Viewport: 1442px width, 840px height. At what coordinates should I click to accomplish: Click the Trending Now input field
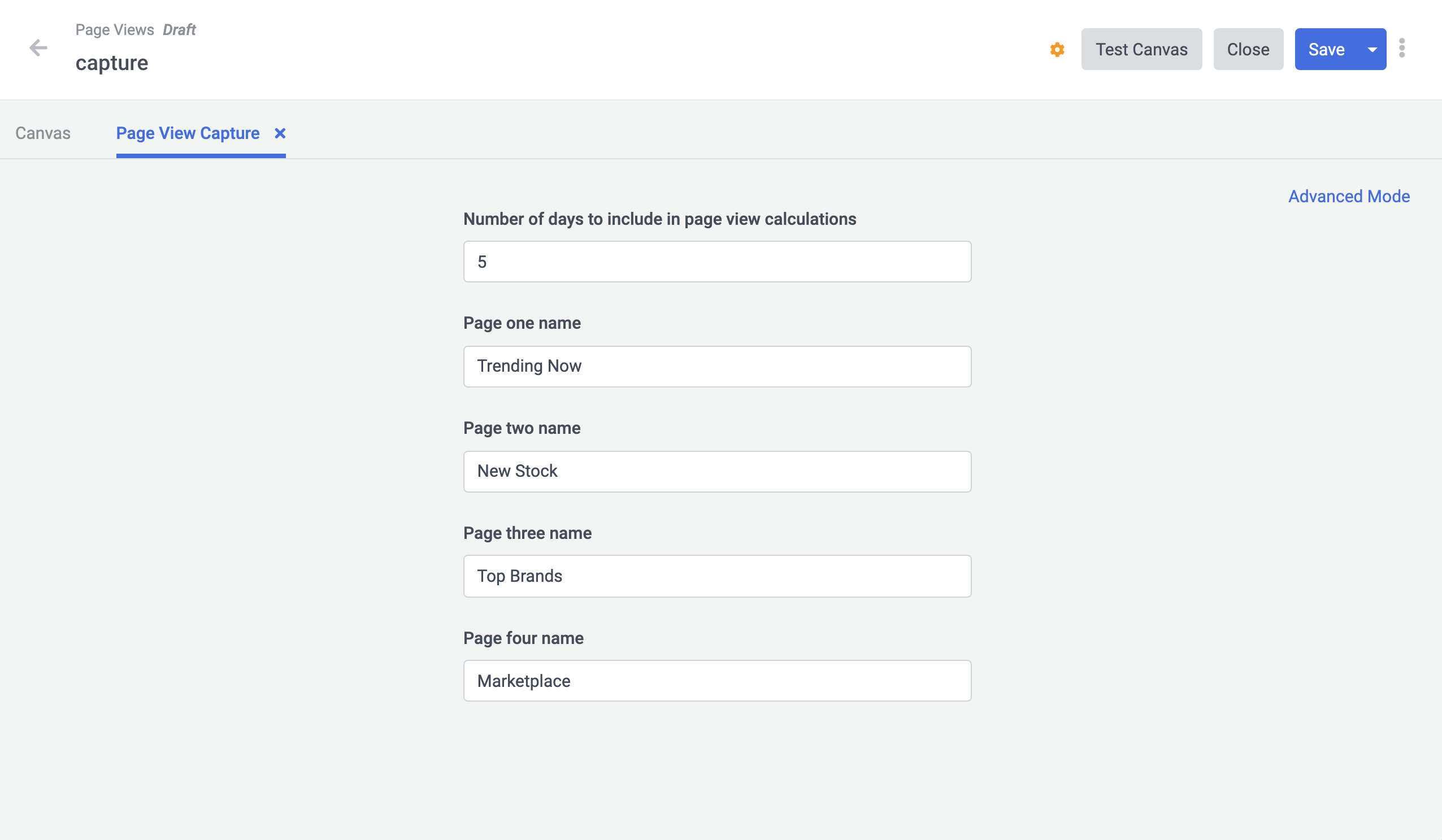[717, 366]
